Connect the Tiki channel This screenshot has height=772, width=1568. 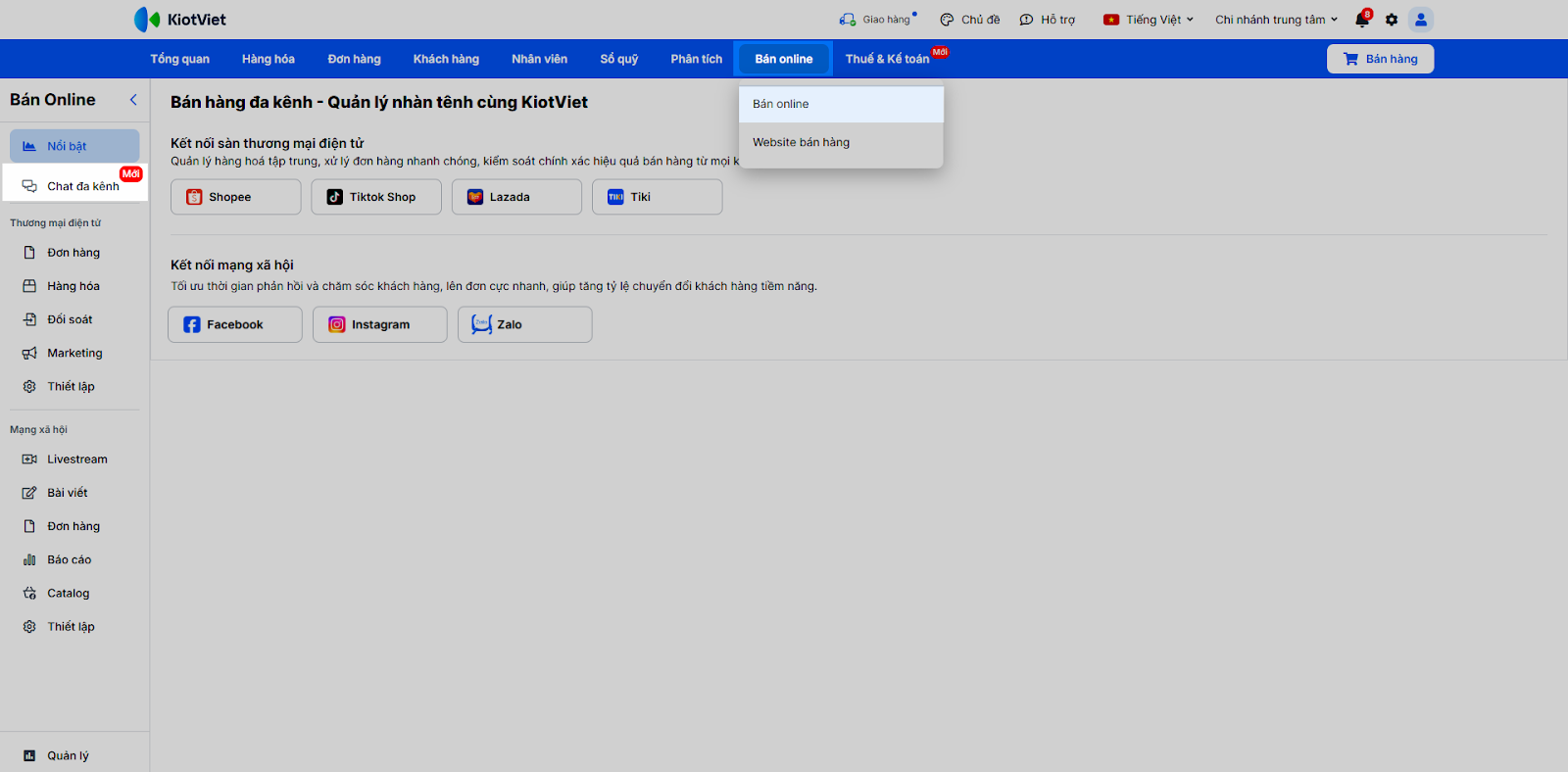(658, 197)
